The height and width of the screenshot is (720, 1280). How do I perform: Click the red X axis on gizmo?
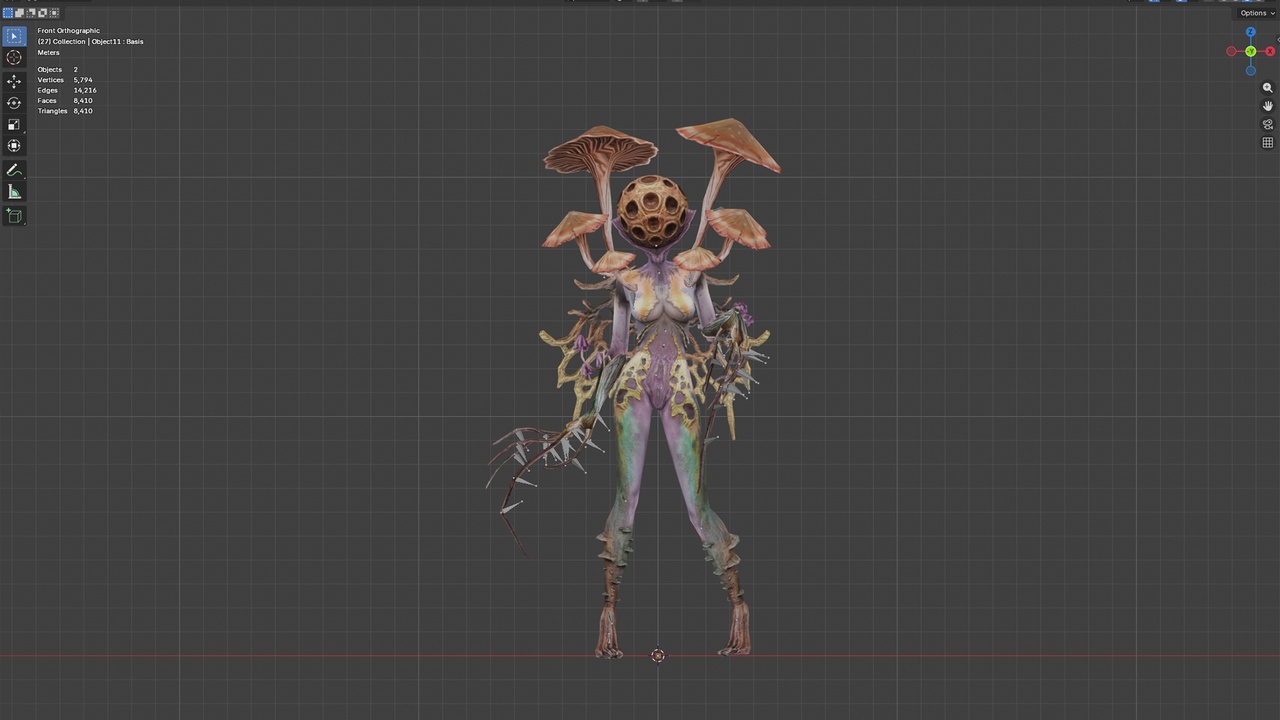tap(1270, 52)
